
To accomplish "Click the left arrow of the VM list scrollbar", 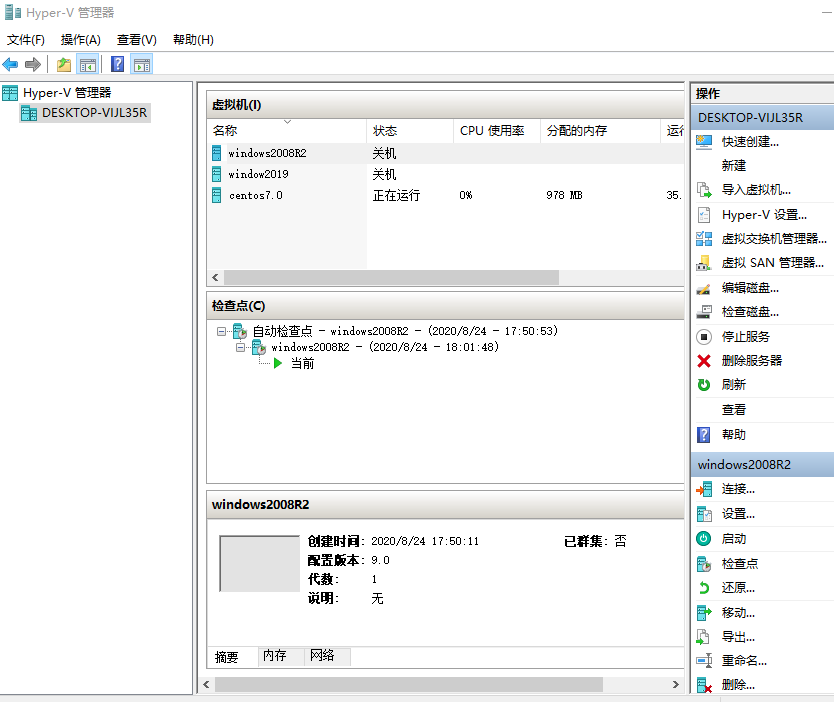I will 215,277.
